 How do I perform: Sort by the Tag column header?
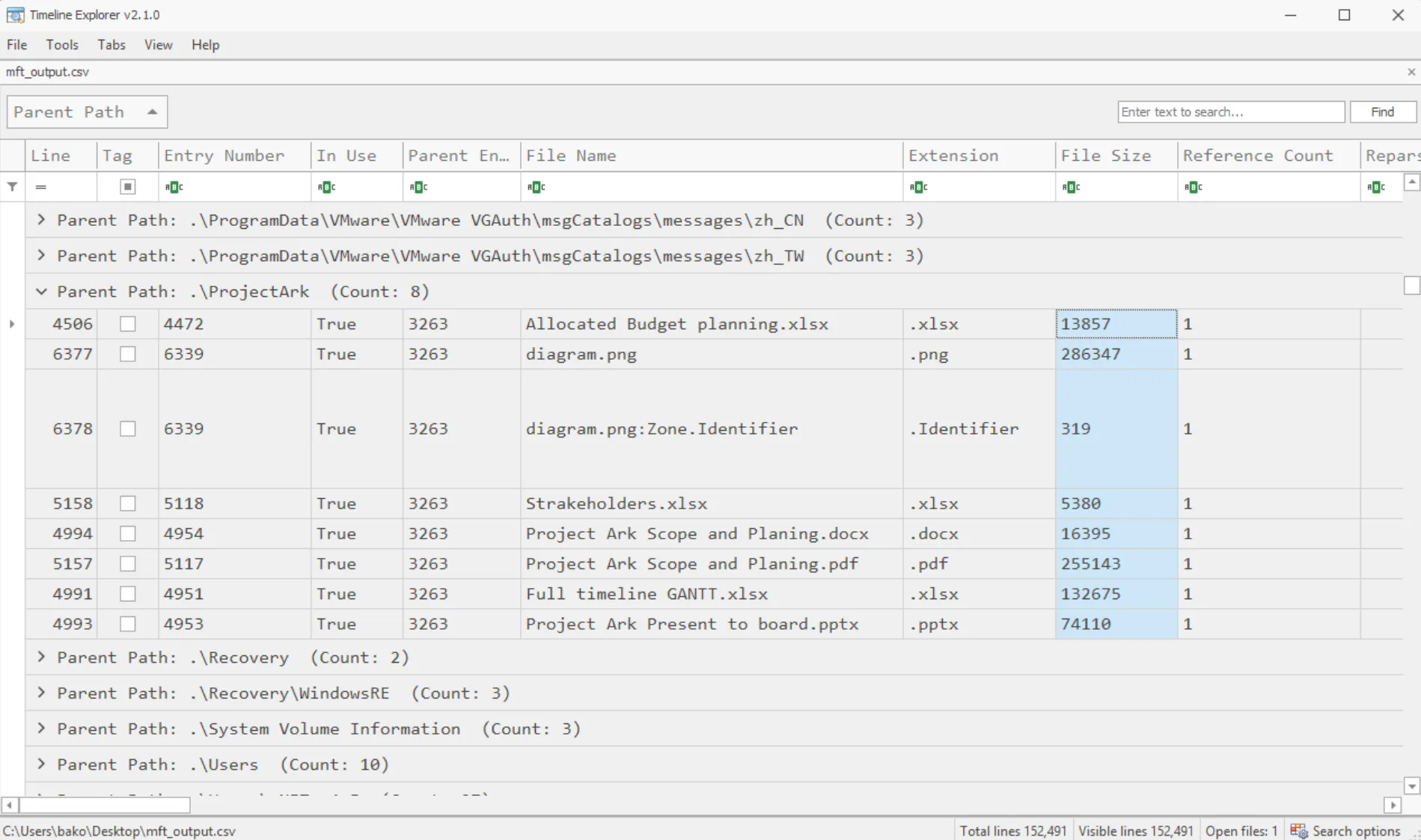(127, 156)
